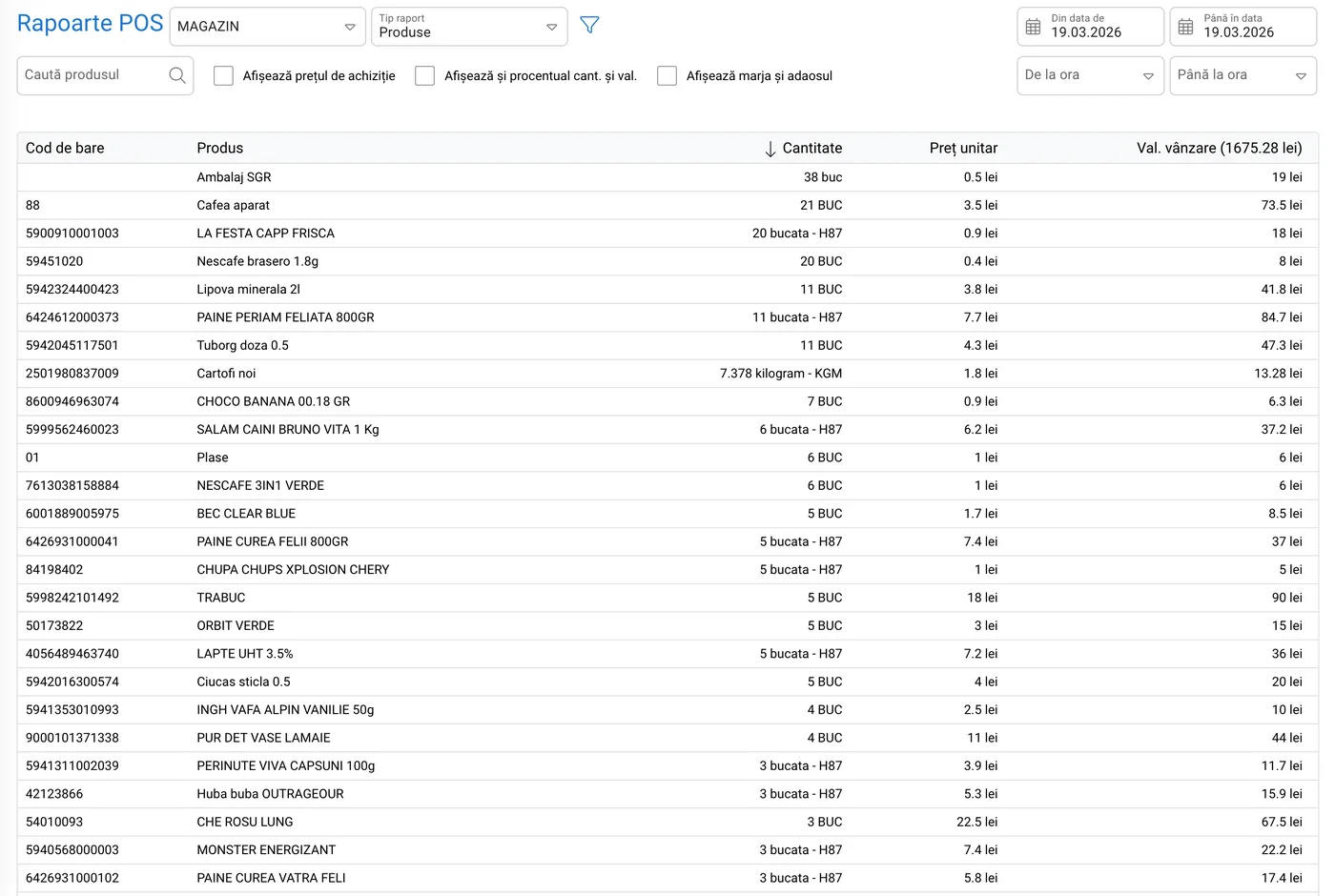Click the 'Rapoarte POS' title

tap(91, 24)
